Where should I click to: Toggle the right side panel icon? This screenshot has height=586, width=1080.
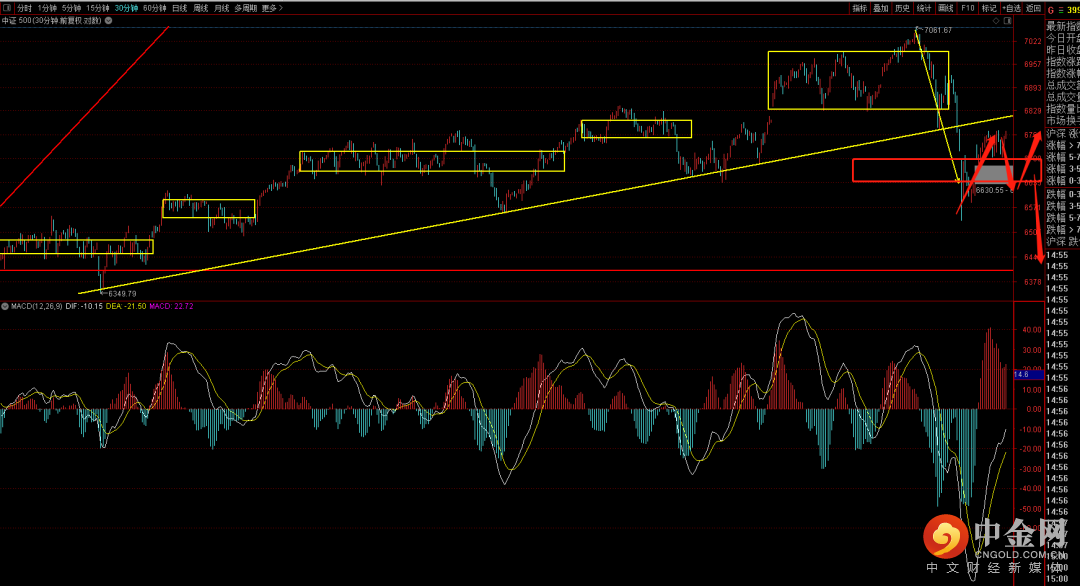click(x=1007, y=21)
